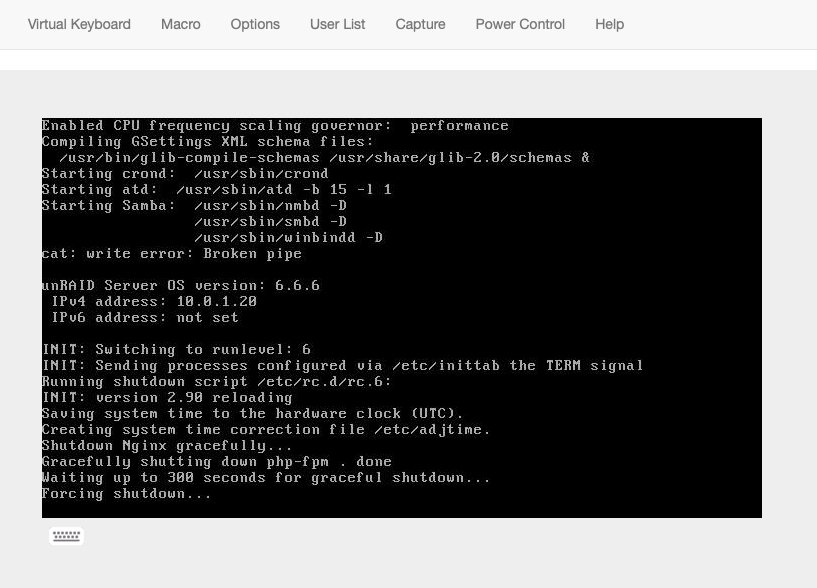Viewport: 817px width, 588px height.
Task: Open the Virtual Keyboard menu
Action: pyautogui.click(x=79, y=24)
